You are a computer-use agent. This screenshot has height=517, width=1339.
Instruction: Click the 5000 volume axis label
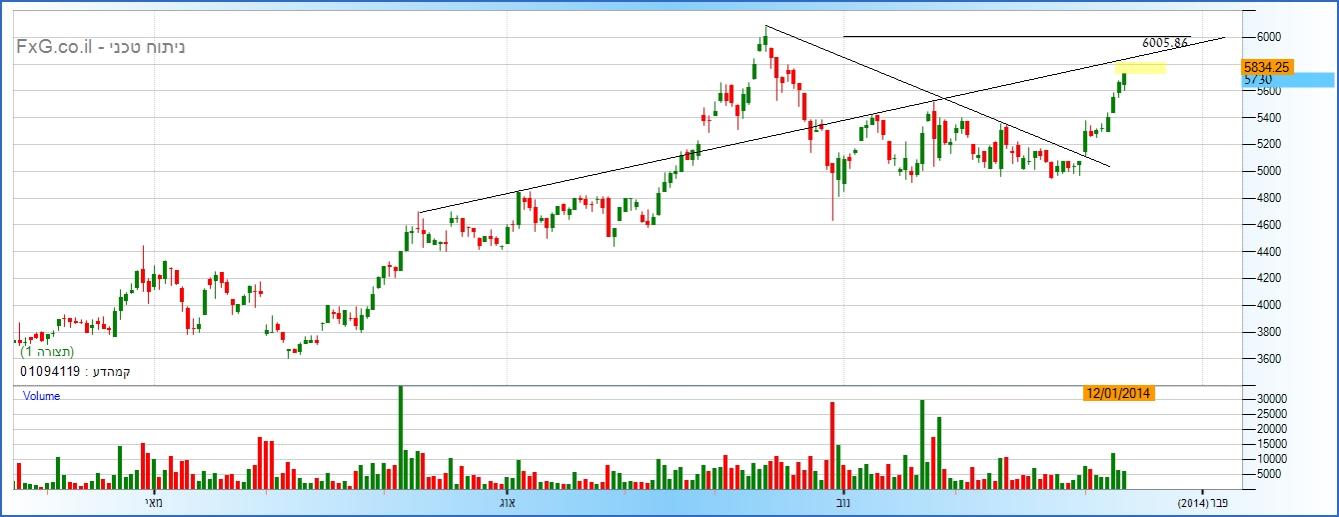1268,474
